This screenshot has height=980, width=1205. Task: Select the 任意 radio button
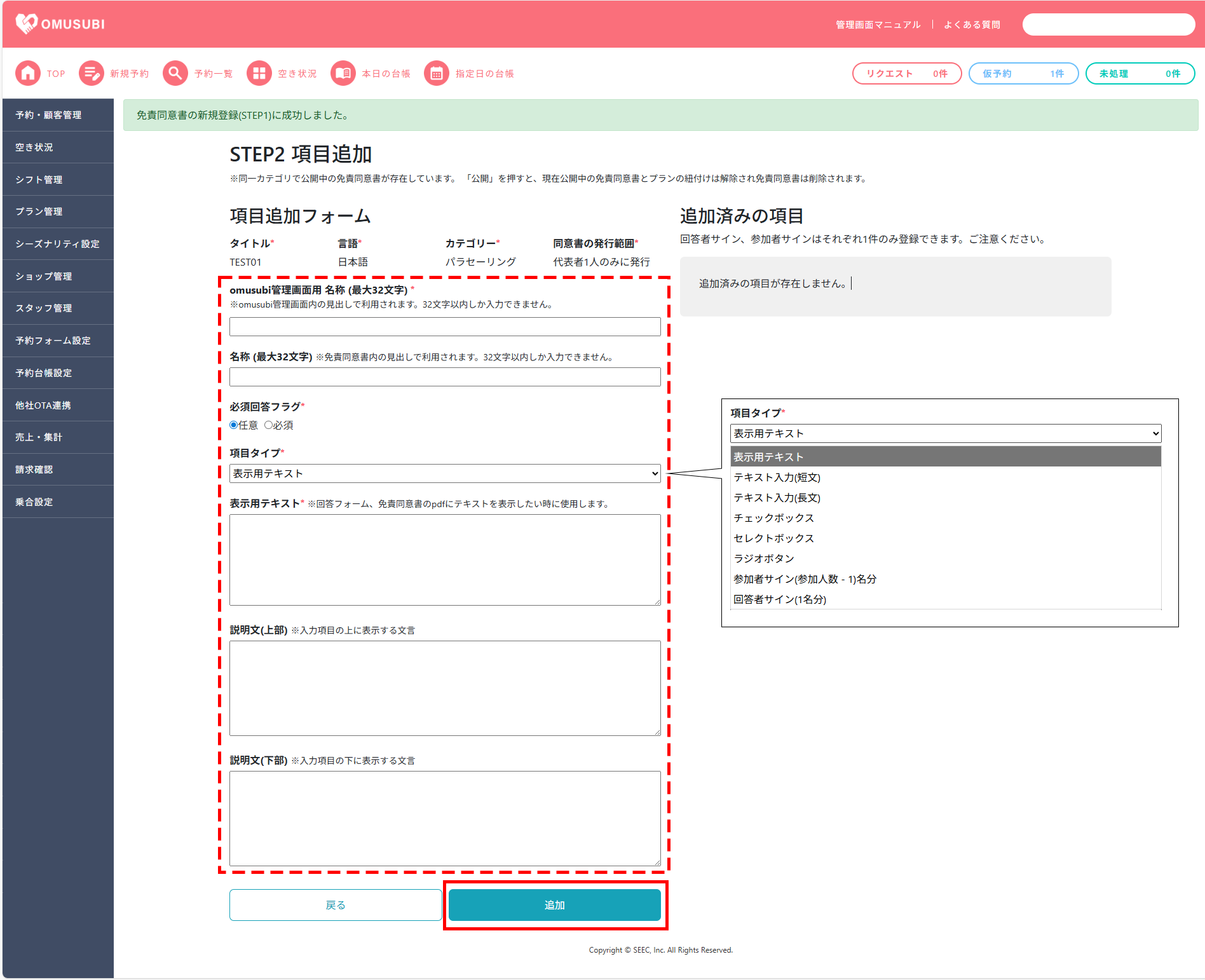point(234,425)
